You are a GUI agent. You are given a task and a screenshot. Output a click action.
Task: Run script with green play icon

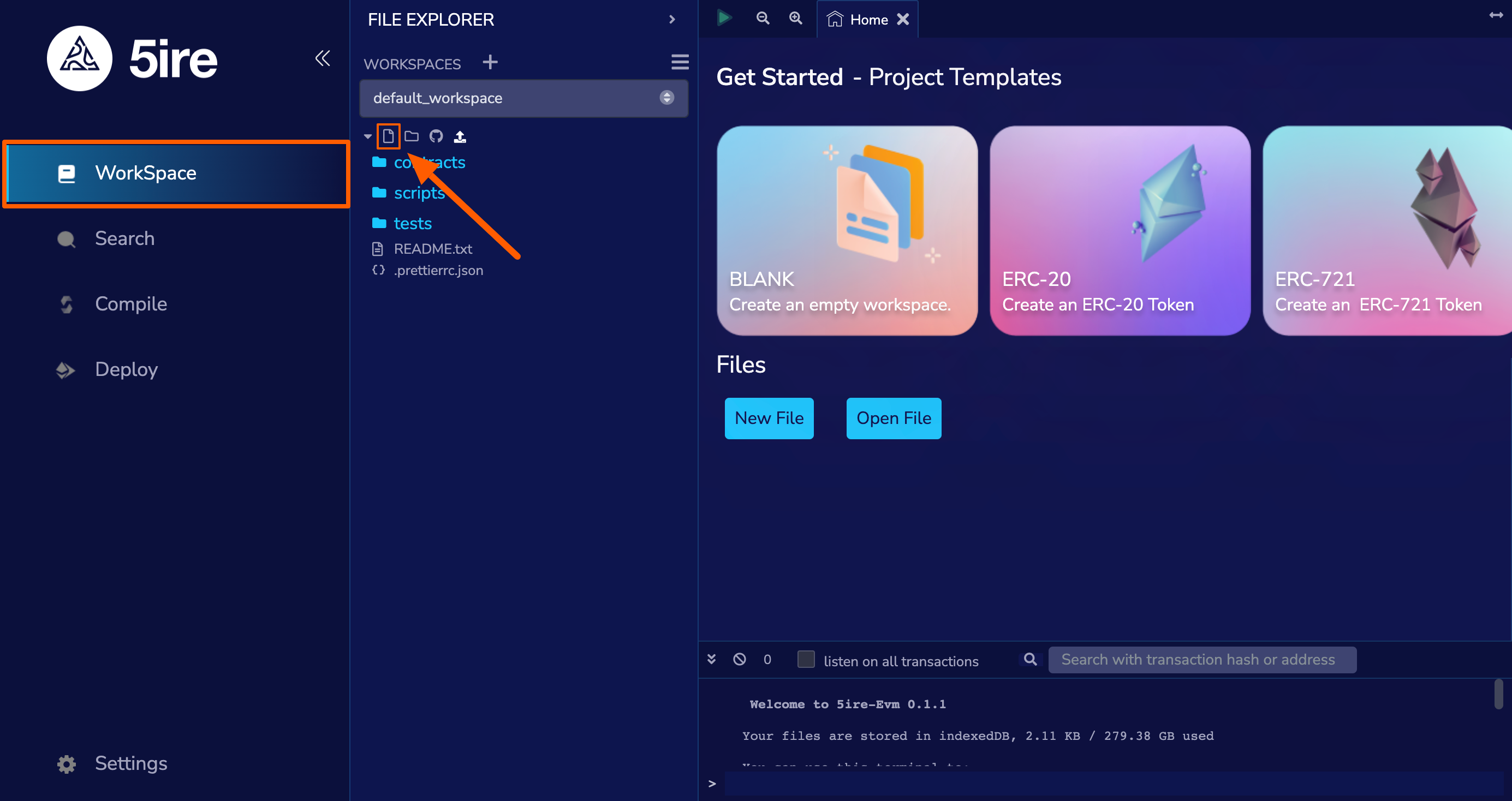click(724, 17)
